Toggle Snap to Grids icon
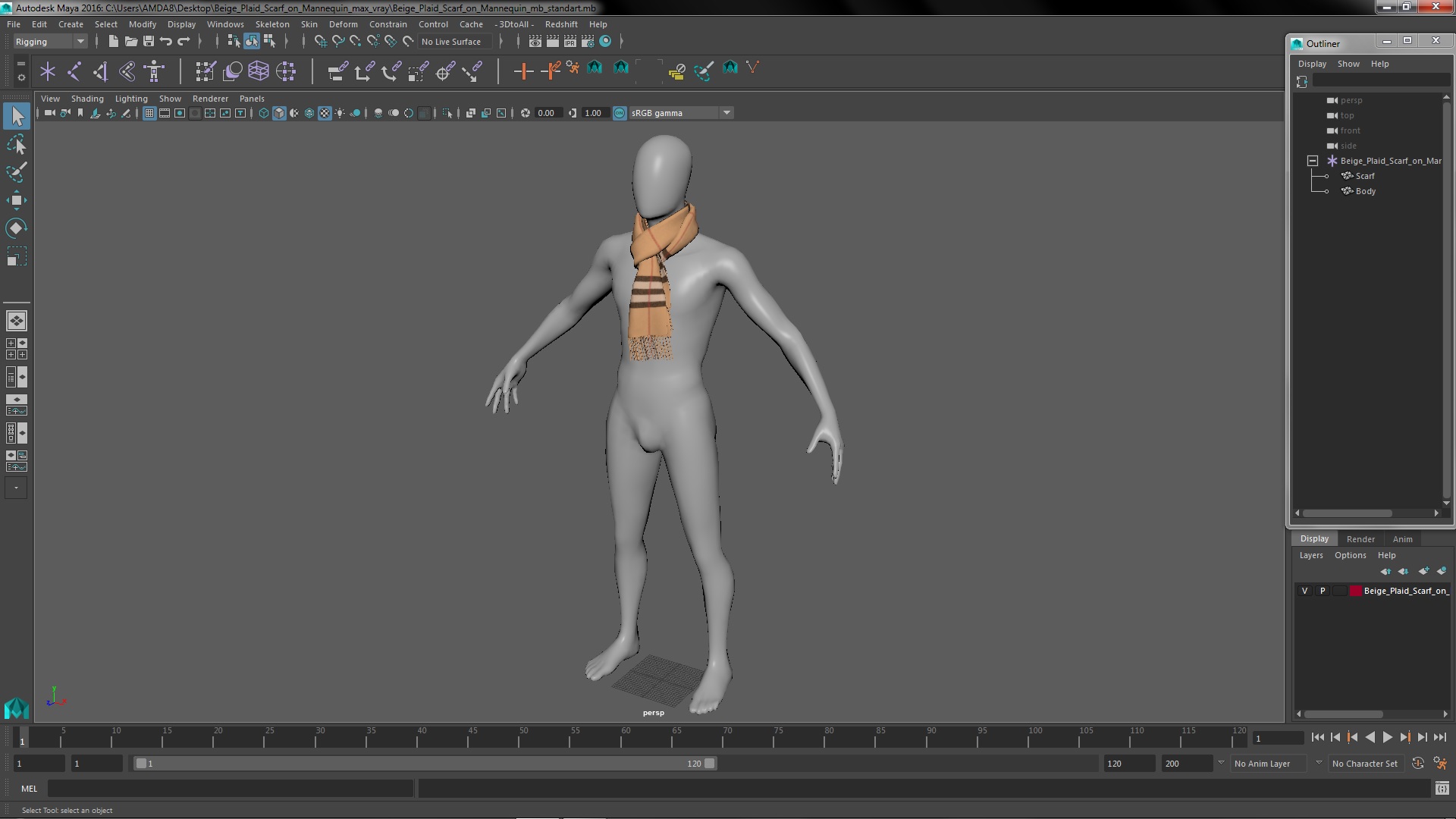This screenshot has height=819, width=1456. (x=320, y=41)
